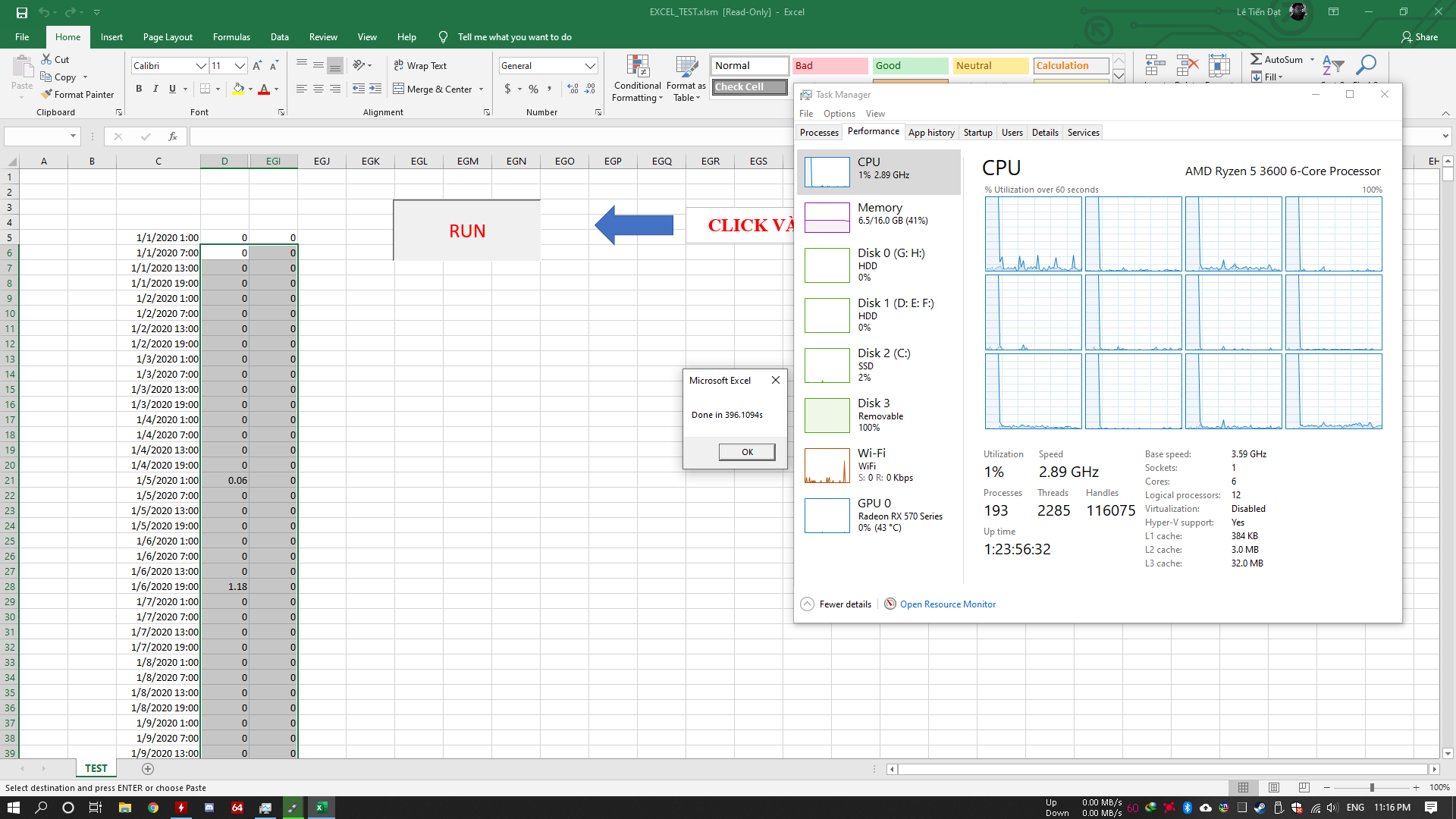The width and height of the screenshot is (1456, 819).
Task: Apply the Fill Color bucket
Action: [238, 89]
